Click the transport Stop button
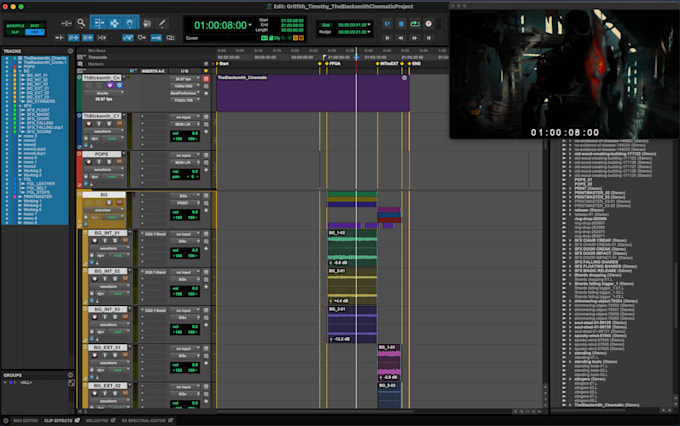 point(401,24)
